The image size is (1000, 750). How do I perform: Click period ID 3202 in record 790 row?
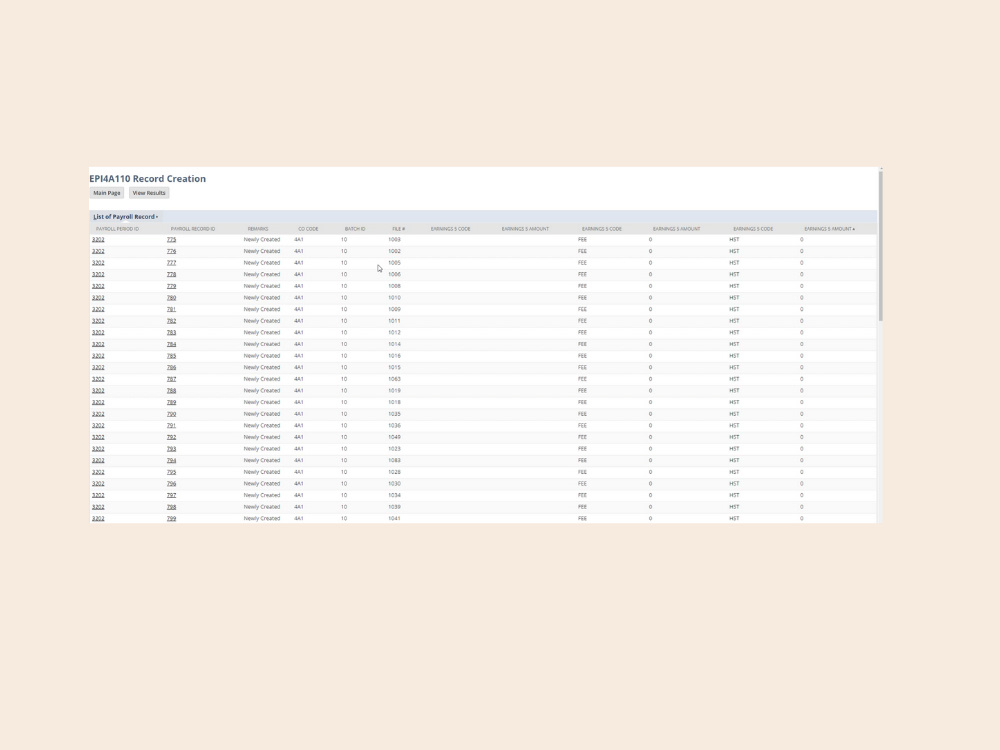click(98, 414)
